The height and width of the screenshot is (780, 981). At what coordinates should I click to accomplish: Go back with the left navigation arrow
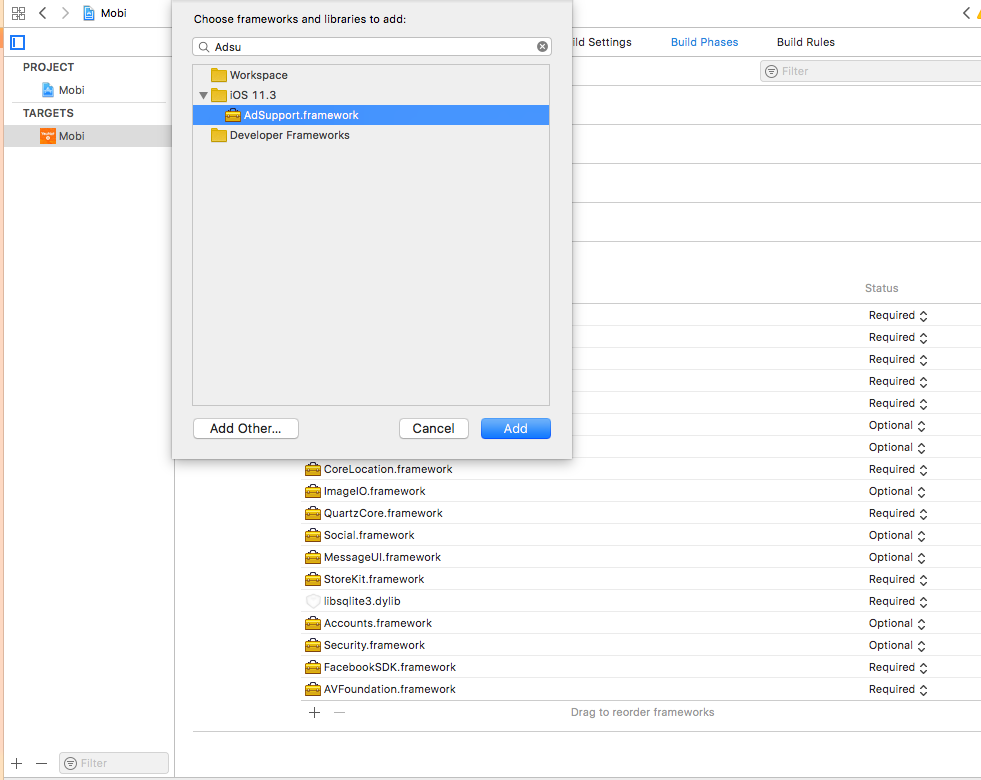(x=42, y=13)
